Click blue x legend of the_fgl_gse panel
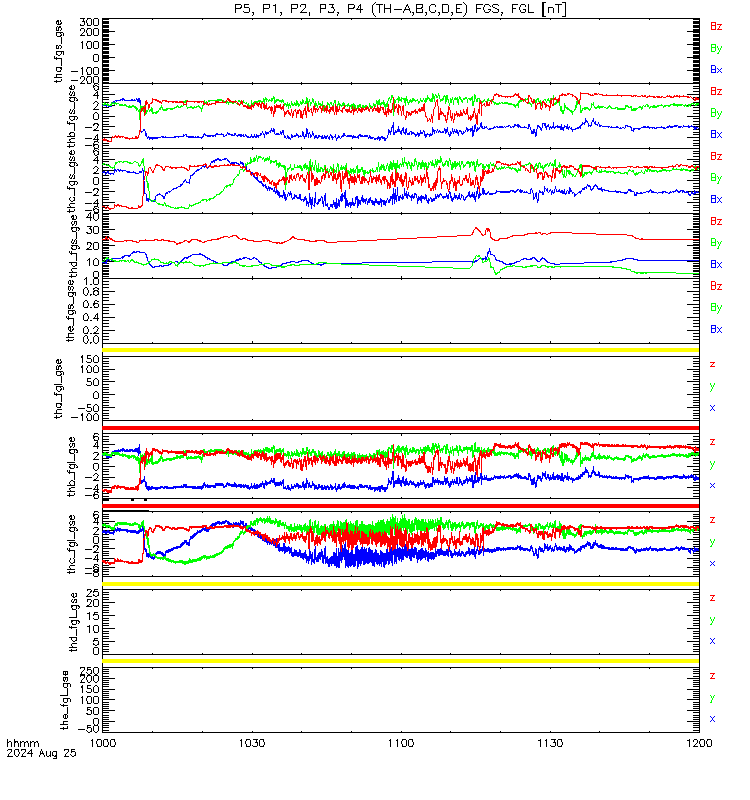Image resolution: width=750 pixels, height=800 pixels. (712, 719)
